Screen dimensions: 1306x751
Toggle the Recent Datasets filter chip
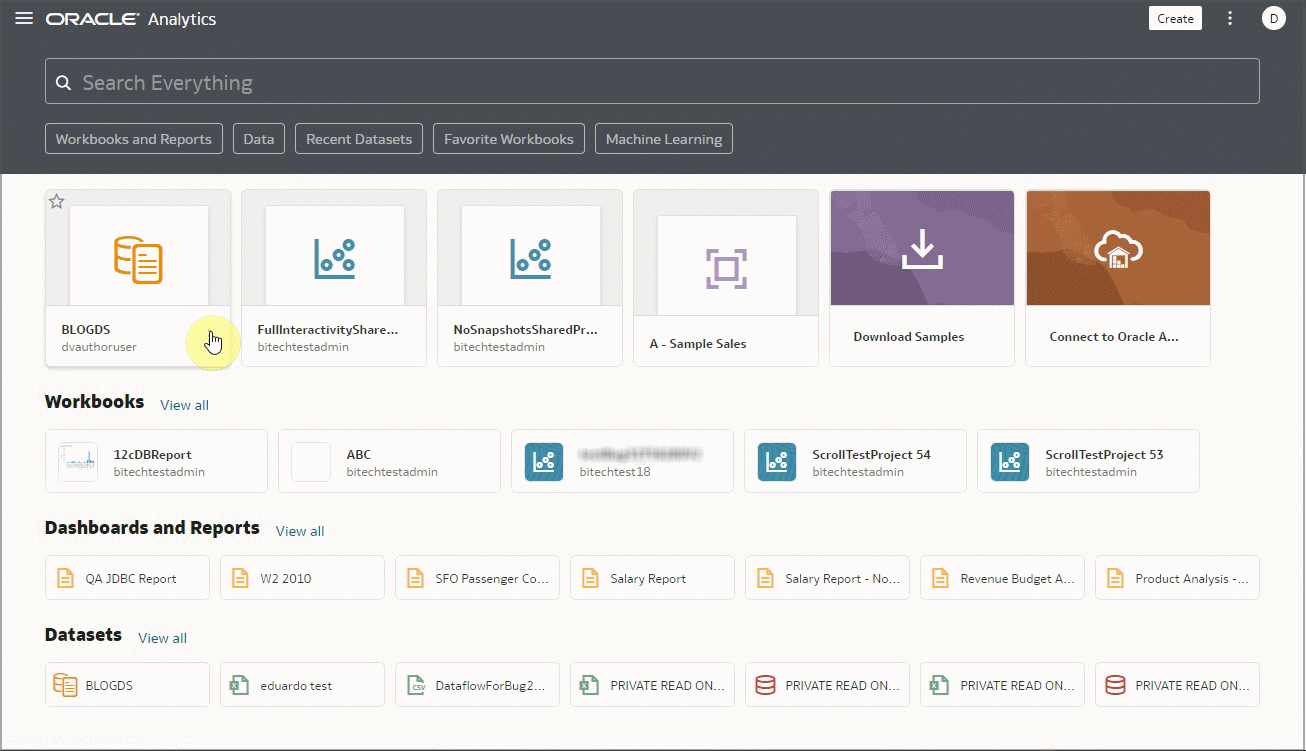[x=358, y=138]
